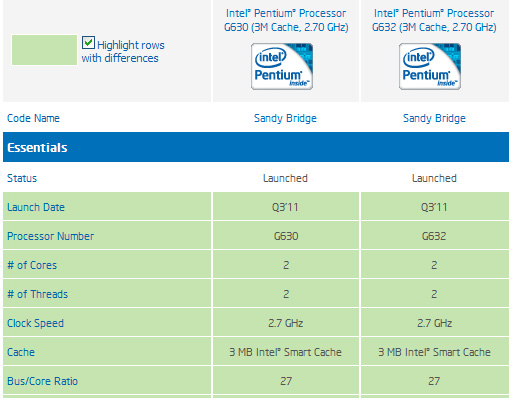The image size is (513, 398).
Task: Click the # of Threads row label
Action: (37, 294)
